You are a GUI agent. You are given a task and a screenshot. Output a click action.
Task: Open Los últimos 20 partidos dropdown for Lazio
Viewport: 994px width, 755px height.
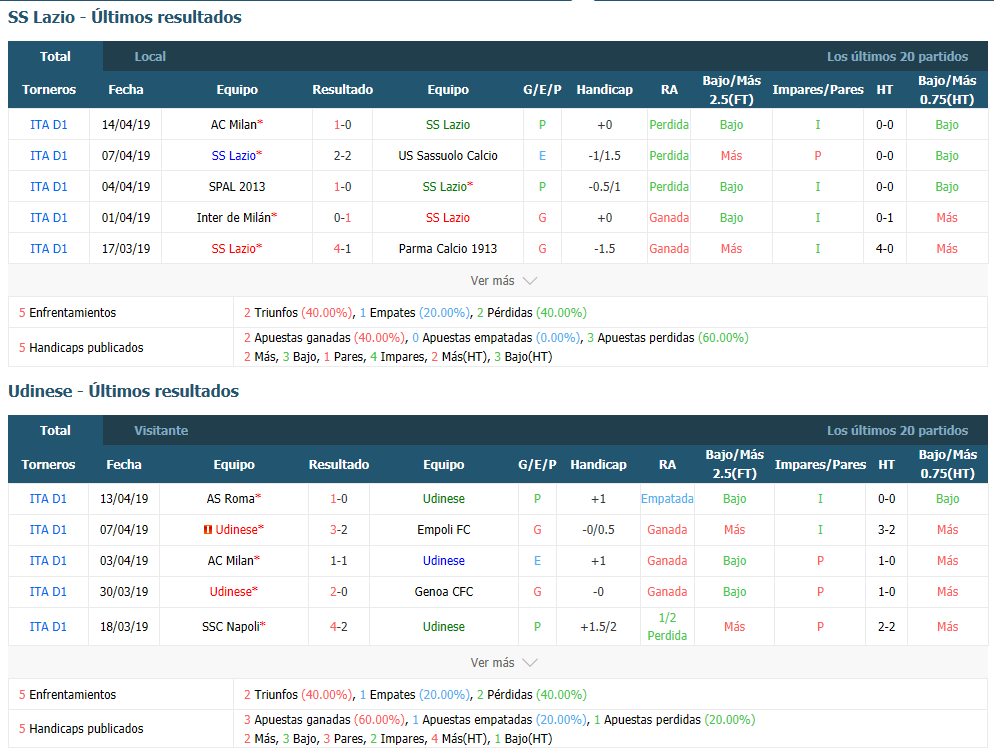pos(897,56)
